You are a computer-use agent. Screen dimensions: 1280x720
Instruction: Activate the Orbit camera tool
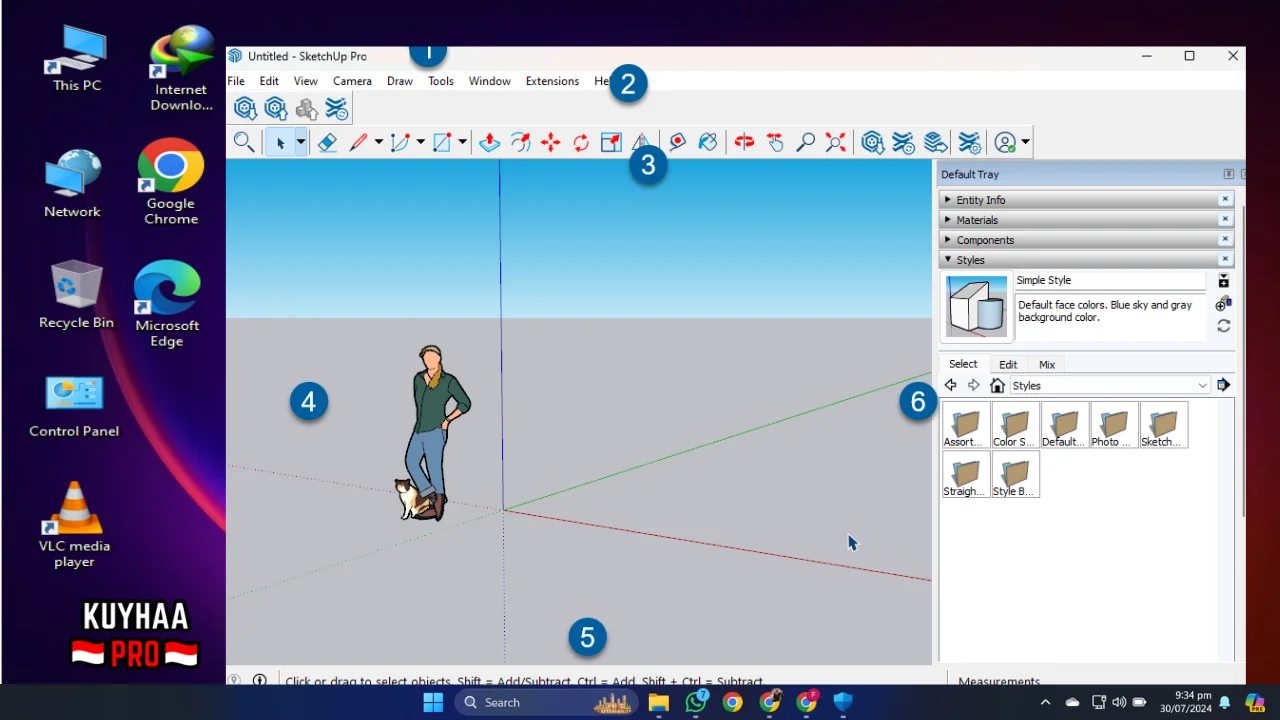(x=744, y=143)
